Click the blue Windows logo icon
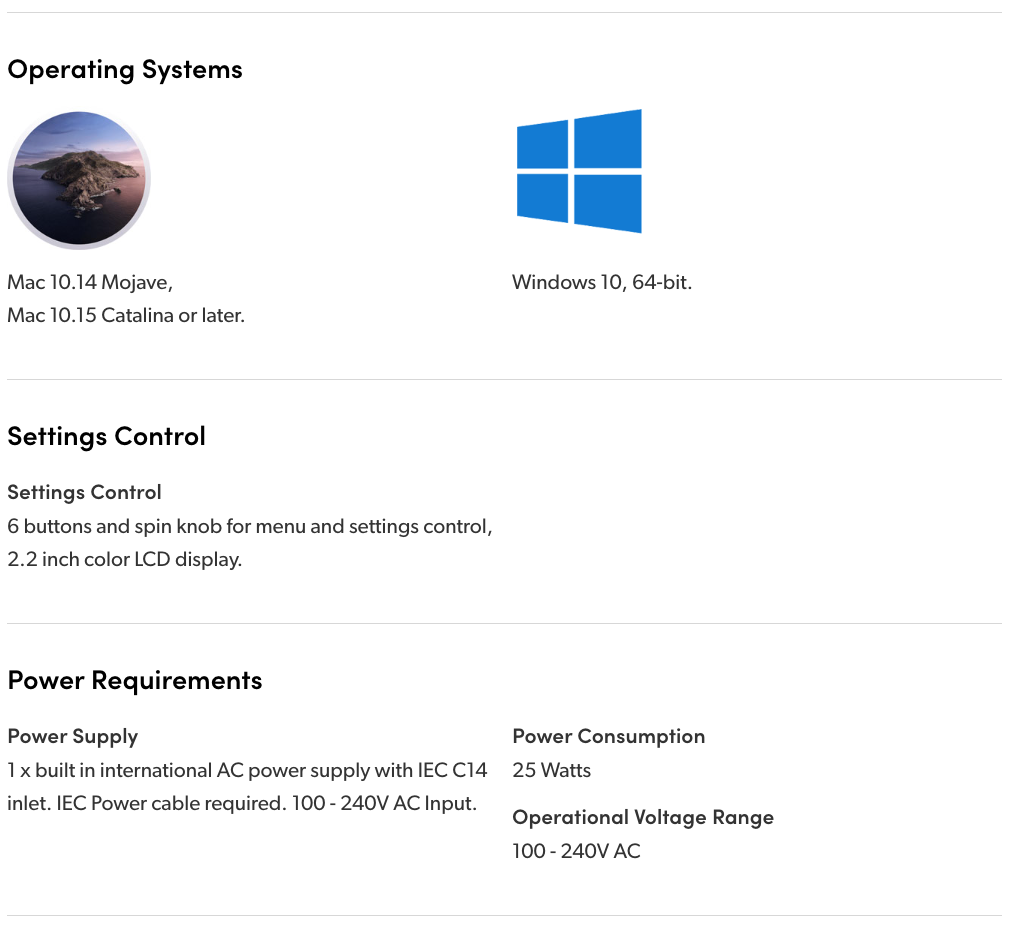1016x930 pixels. coord(579,171)
